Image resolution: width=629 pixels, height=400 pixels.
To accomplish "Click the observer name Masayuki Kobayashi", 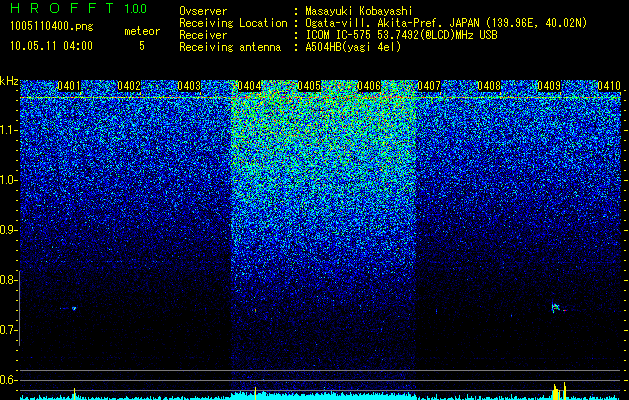I will point(359,11).
